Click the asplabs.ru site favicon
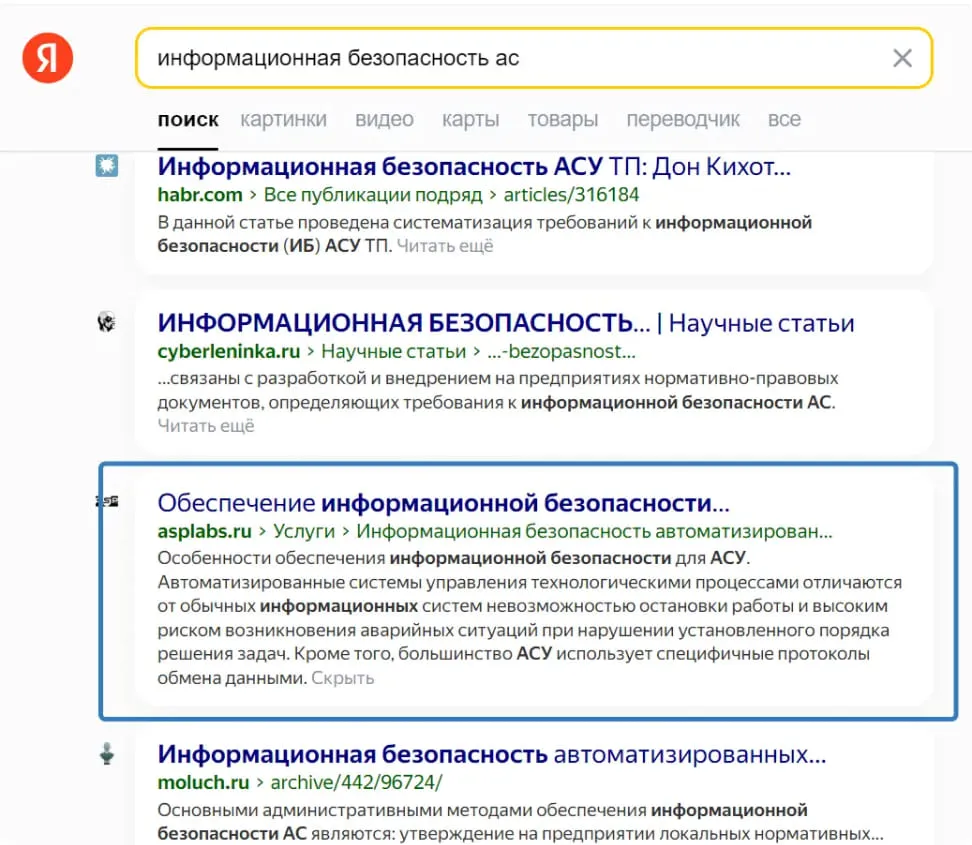972x845 pixels. coord(106,501)
